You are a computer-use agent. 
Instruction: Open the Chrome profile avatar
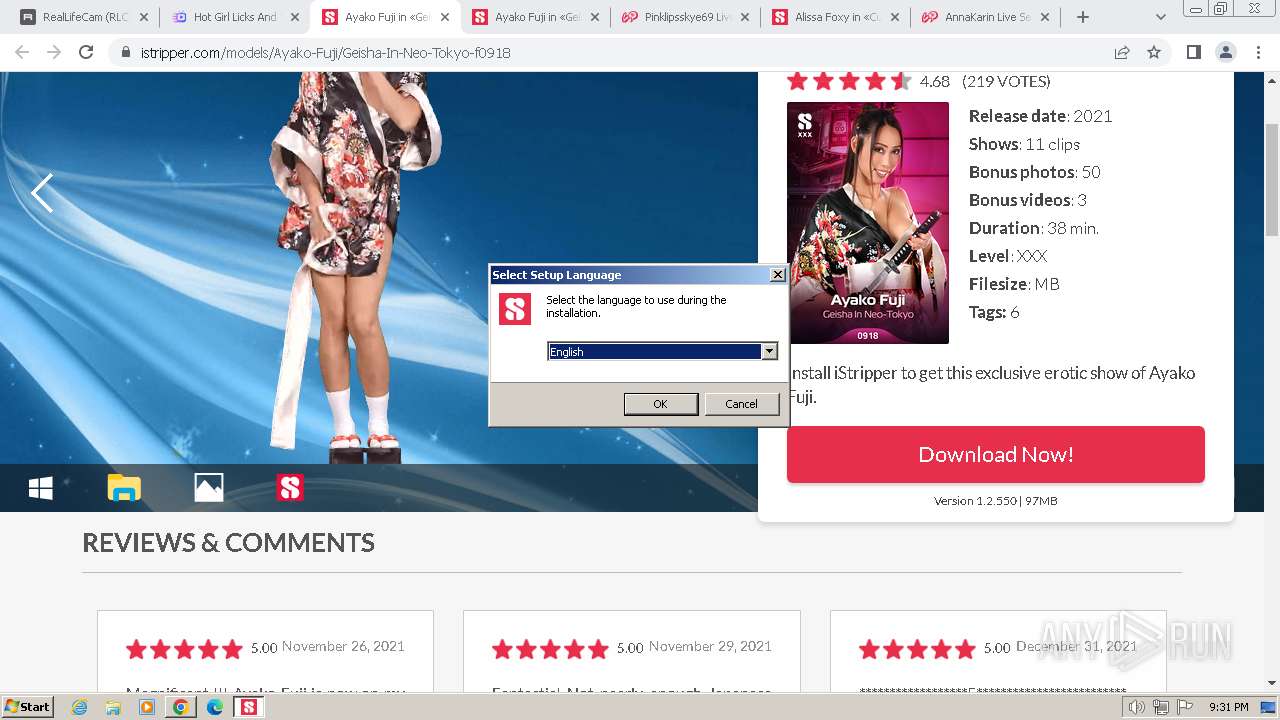[x=1225, y=52]
